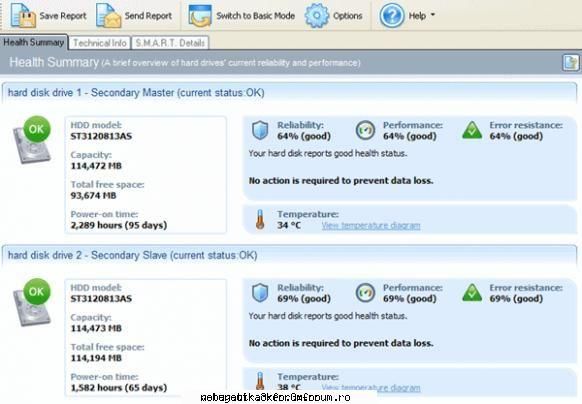Click drive 2 Error resistance 69% (good) value
Image resolution: width=582 pixels, height=404 pixels.
[516, 299]
